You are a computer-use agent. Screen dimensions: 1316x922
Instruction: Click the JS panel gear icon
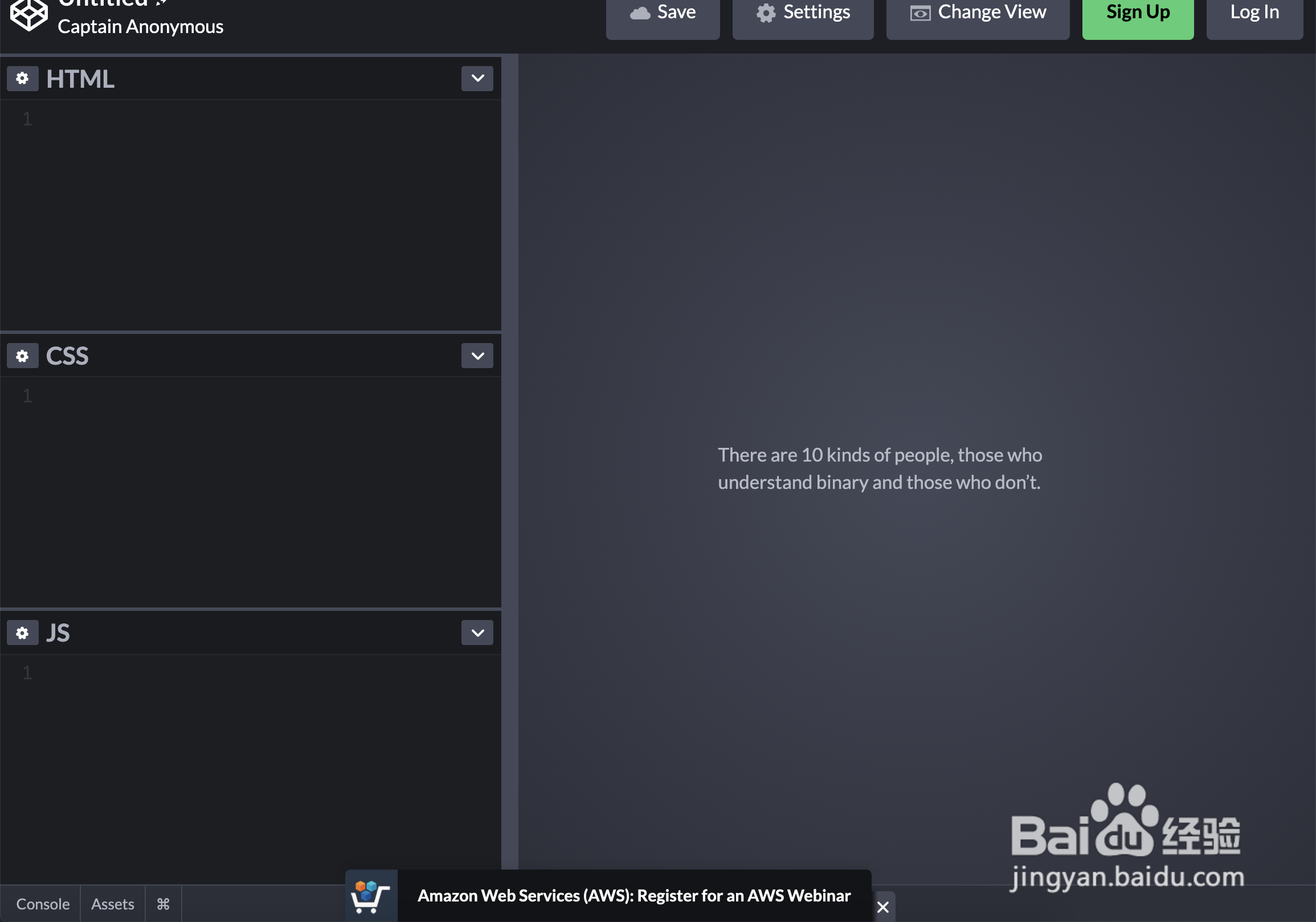click(x=23, y=632)
